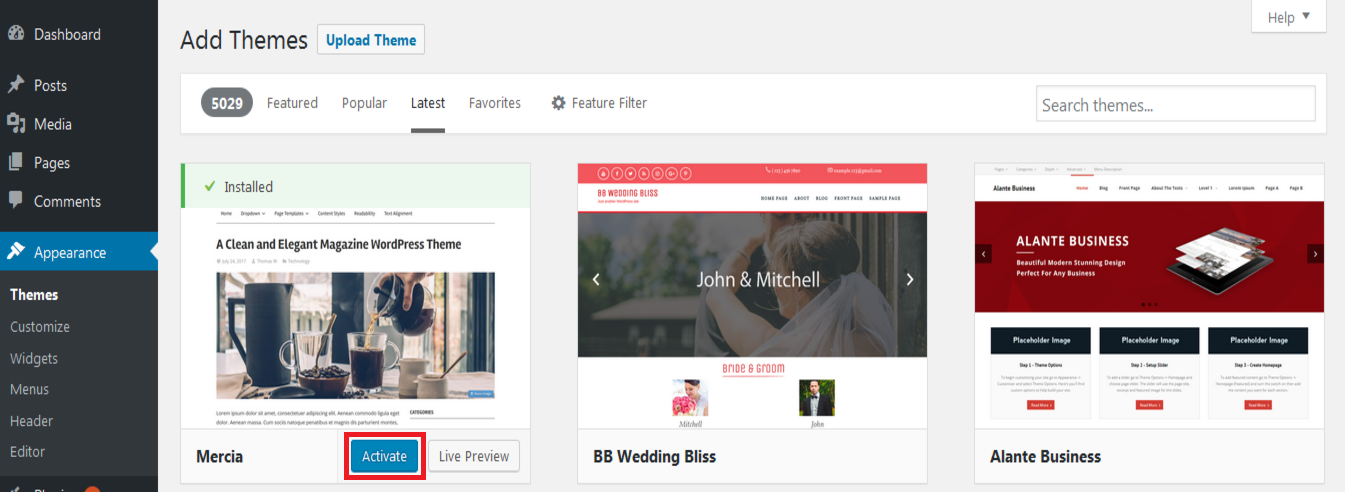The width and height of the screenshot is (1345, 492).
Task: Click the Comments bubble icon
Action: [15, 200]
